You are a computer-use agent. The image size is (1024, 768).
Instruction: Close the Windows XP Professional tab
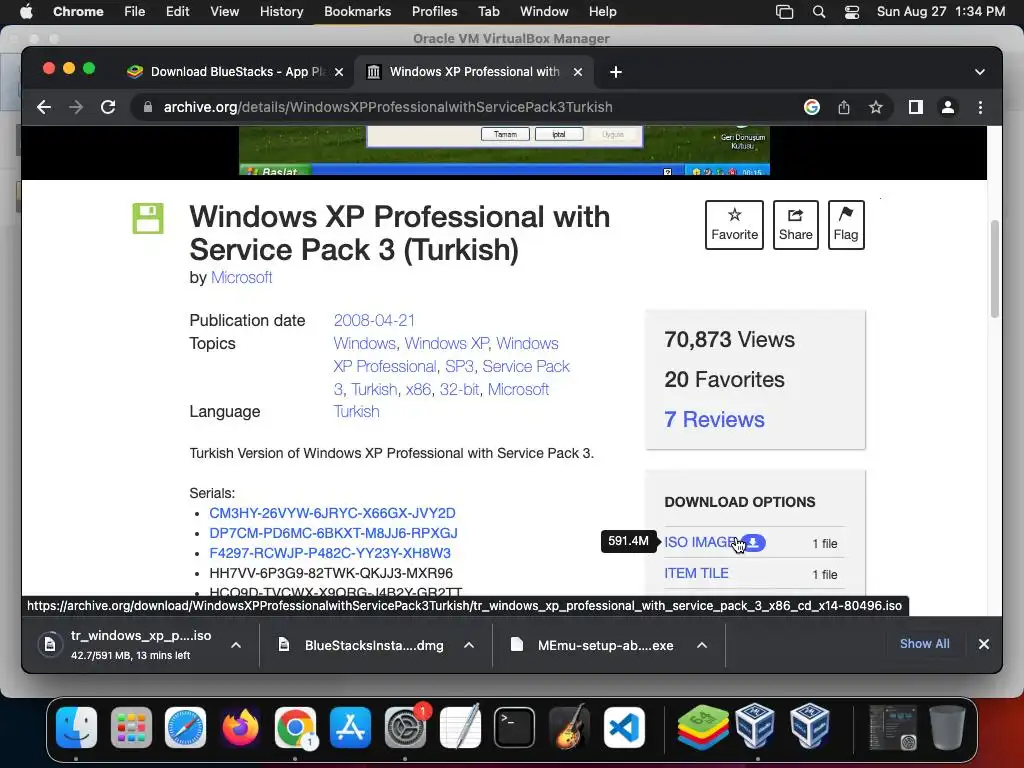click(577, 72)
